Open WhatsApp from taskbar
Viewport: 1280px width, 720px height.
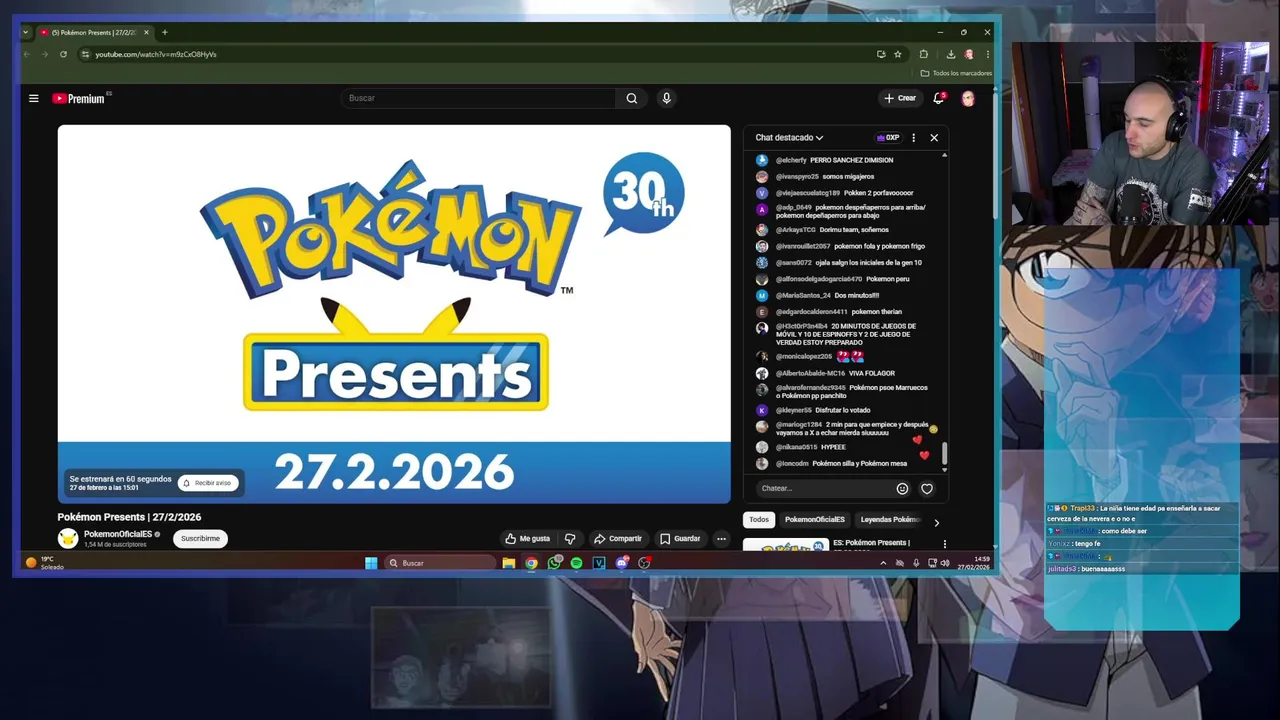click(554, 563)
